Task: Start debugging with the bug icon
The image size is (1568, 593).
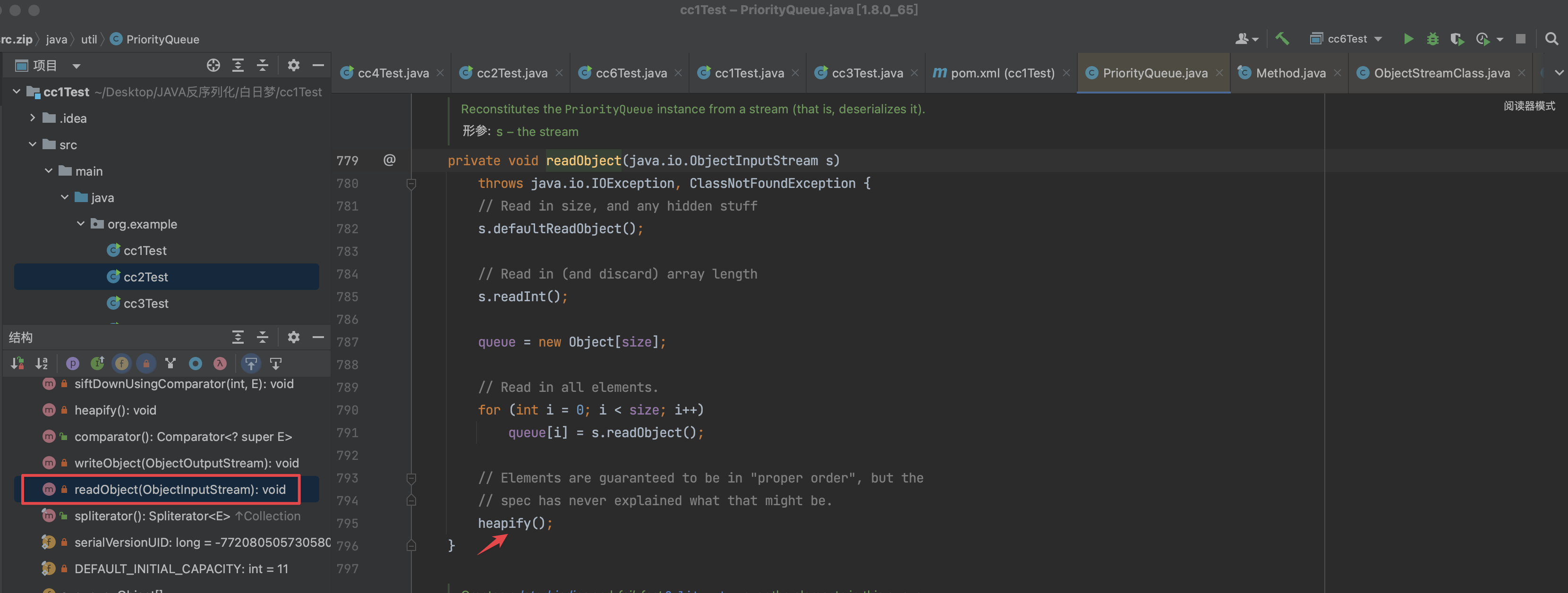Action: [1433, 39]
